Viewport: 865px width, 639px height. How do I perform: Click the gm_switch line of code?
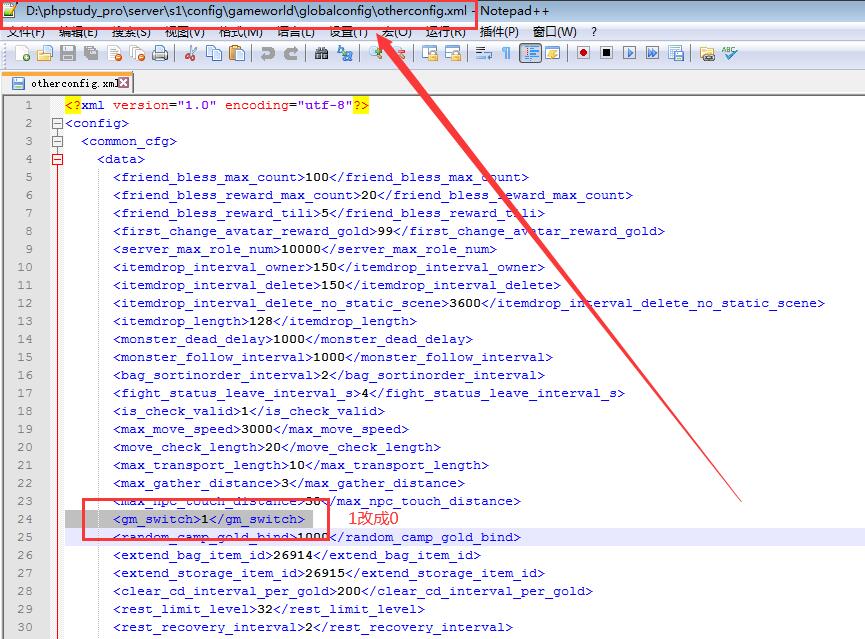pyautogui.click(x=208, y=519)
